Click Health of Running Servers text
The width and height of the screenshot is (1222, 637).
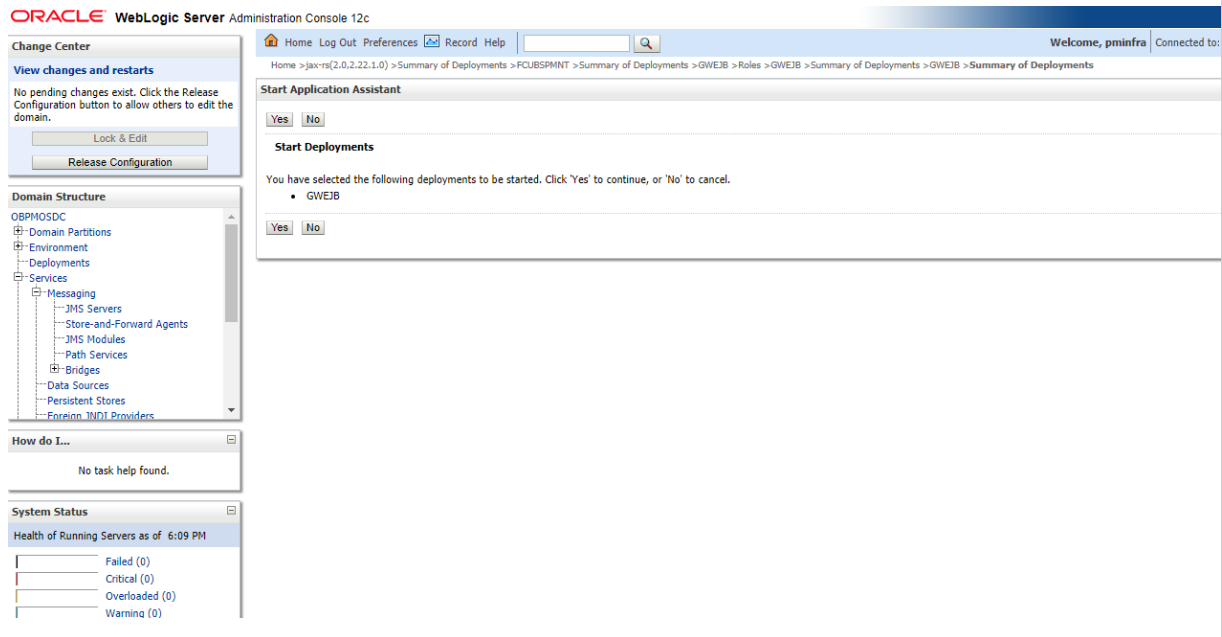click(110, 536)
